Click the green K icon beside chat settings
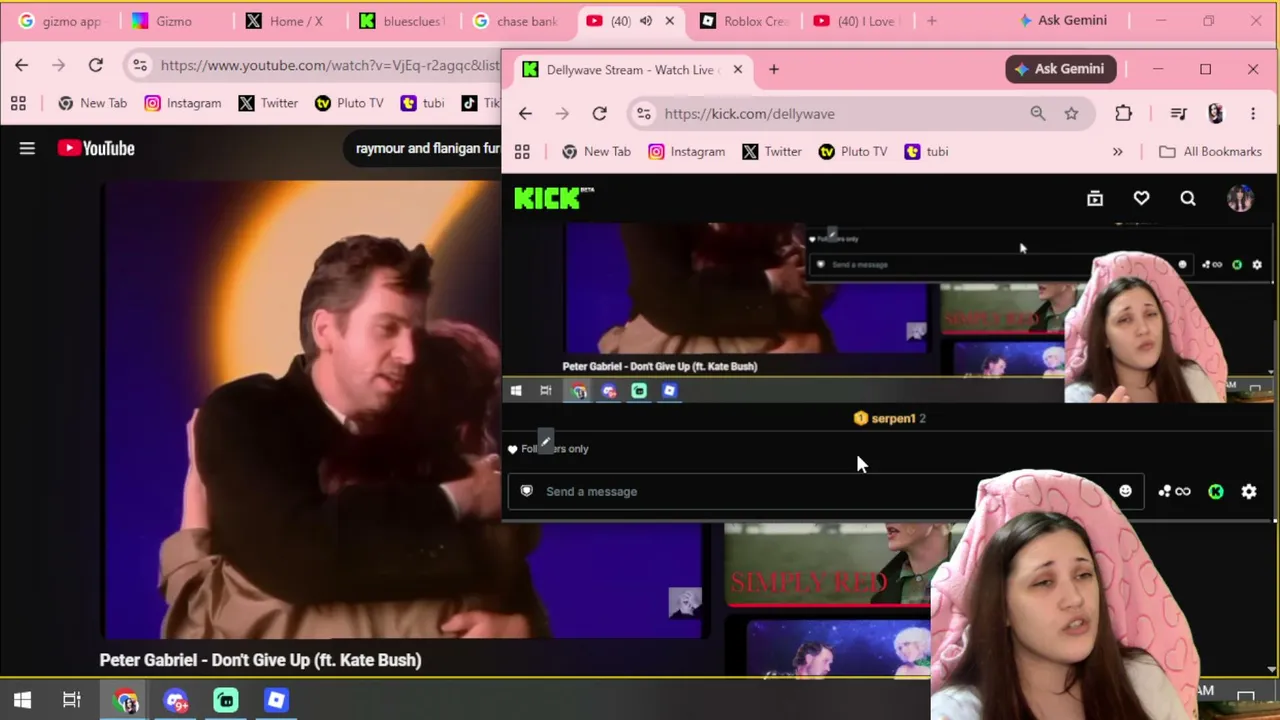 click(x=1216, y=491)
